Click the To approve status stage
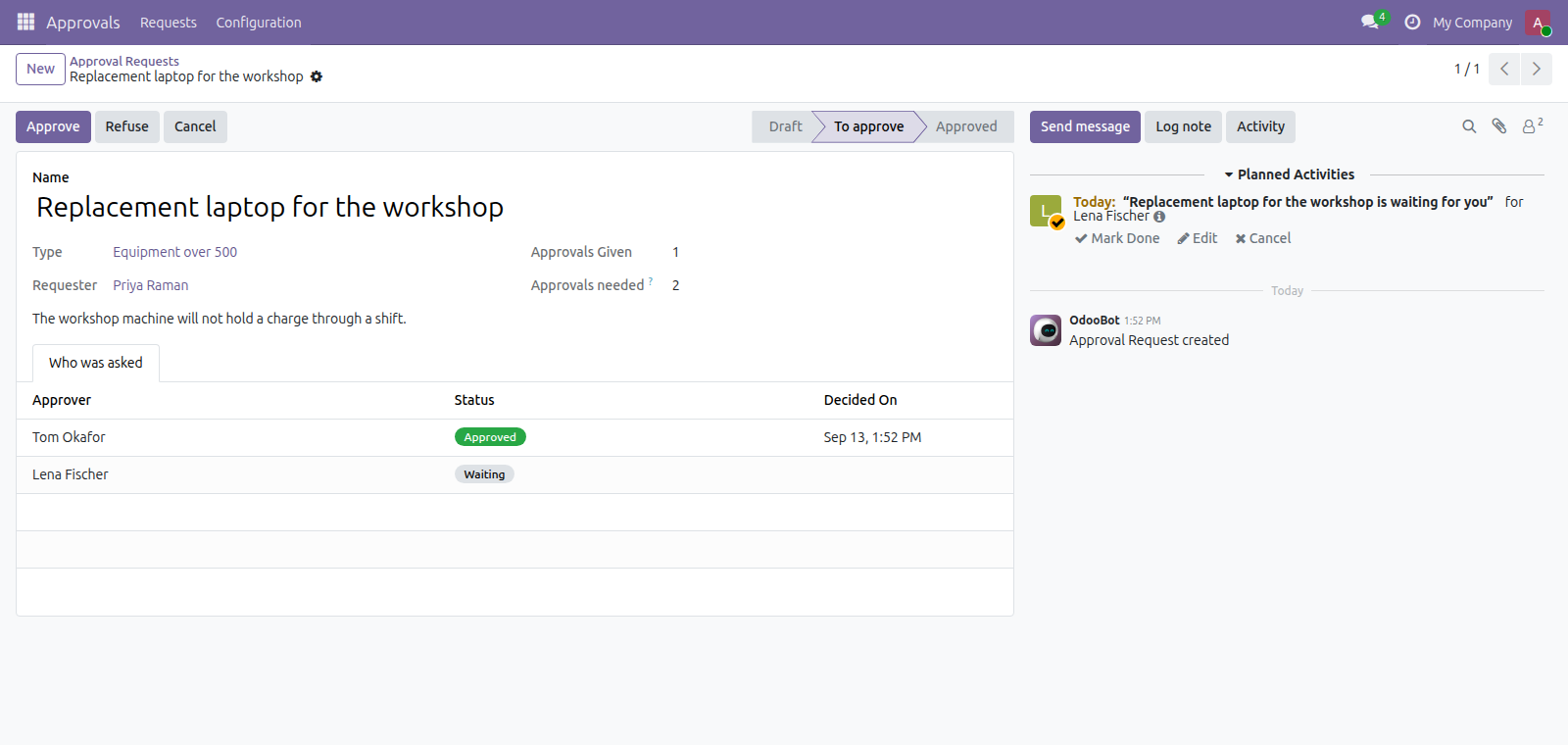 click(868, 126)
